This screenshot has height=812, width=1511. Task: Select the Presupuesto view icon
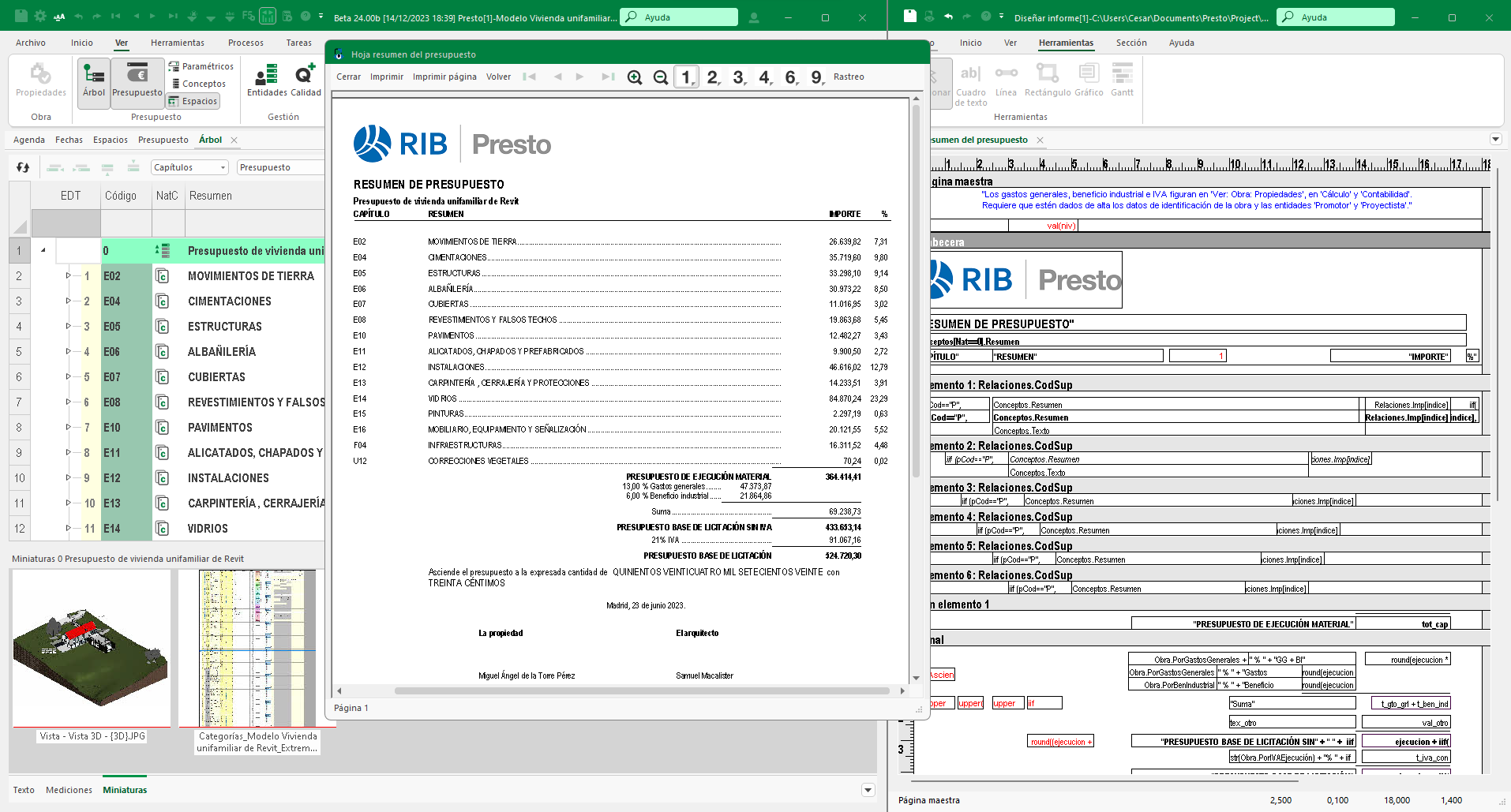137,82
